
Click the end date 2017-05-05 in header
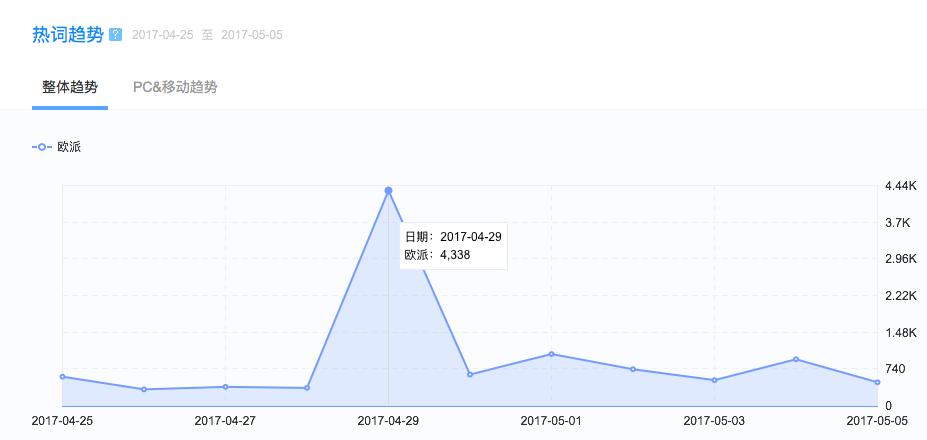(x=252, y=35)
